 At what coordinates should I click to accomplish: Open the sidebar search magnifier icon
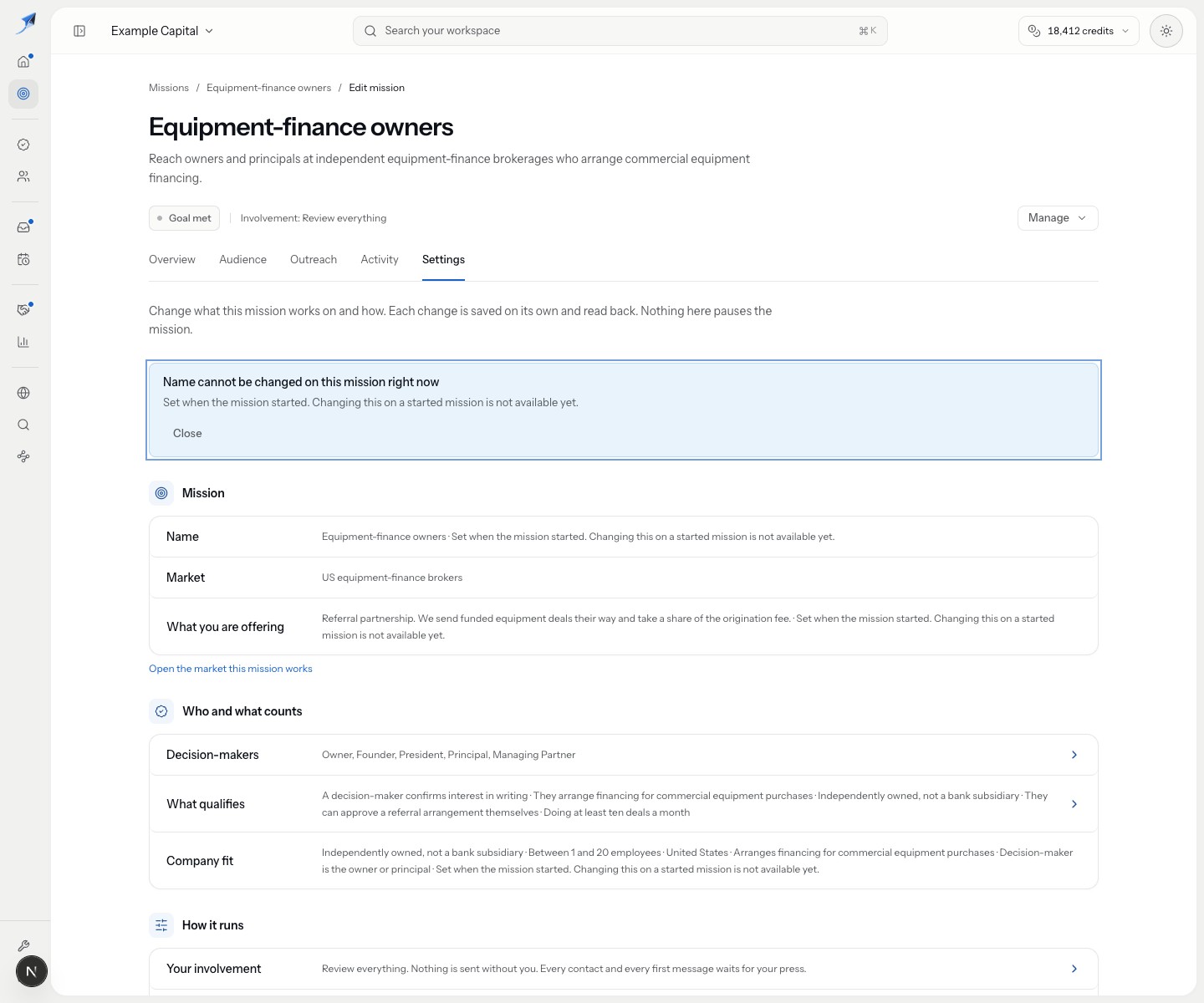point(23,425)
